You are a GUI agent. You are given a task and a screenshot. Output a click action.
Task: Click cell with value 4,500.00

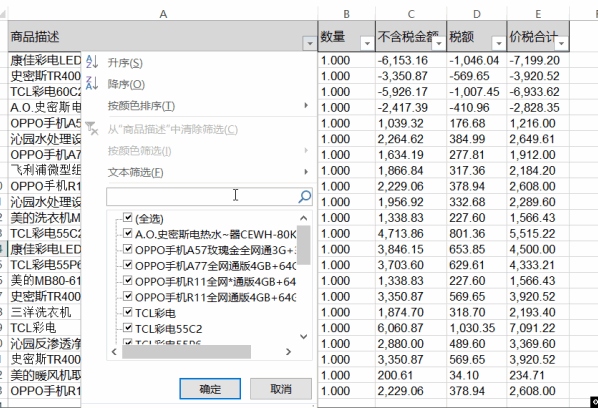pyautogui.click(x=538, y=249)
